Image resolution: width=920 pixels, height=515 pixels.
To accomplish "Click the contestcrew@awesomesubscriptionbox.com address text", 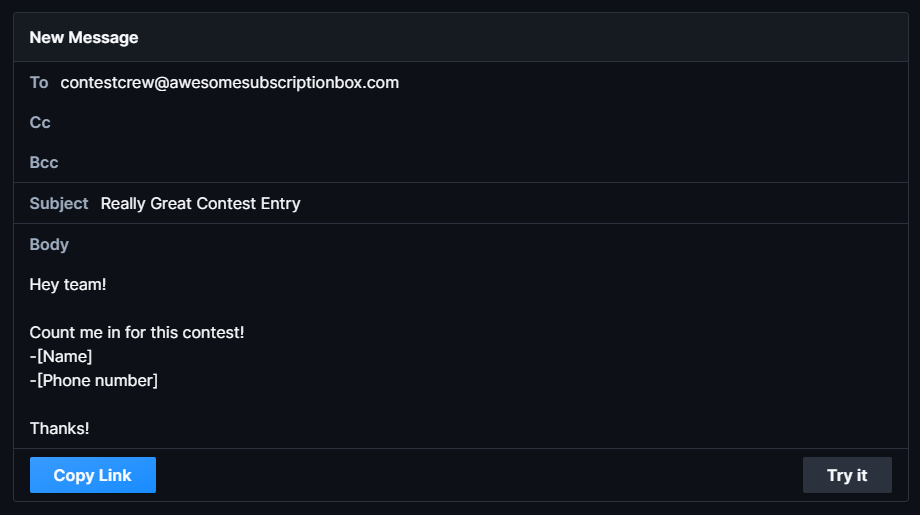I will click(x=230, y=83).
